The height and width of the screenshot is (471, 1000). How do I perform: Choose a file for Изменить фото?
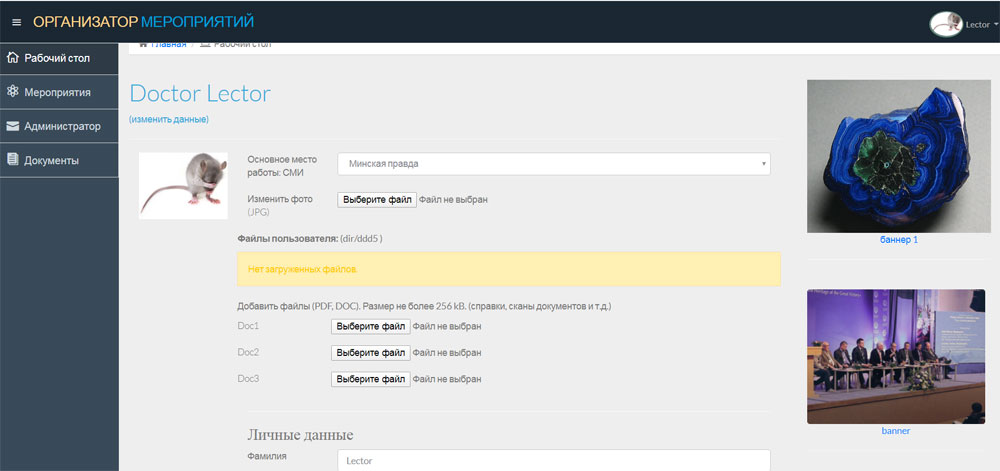(377, 199)
